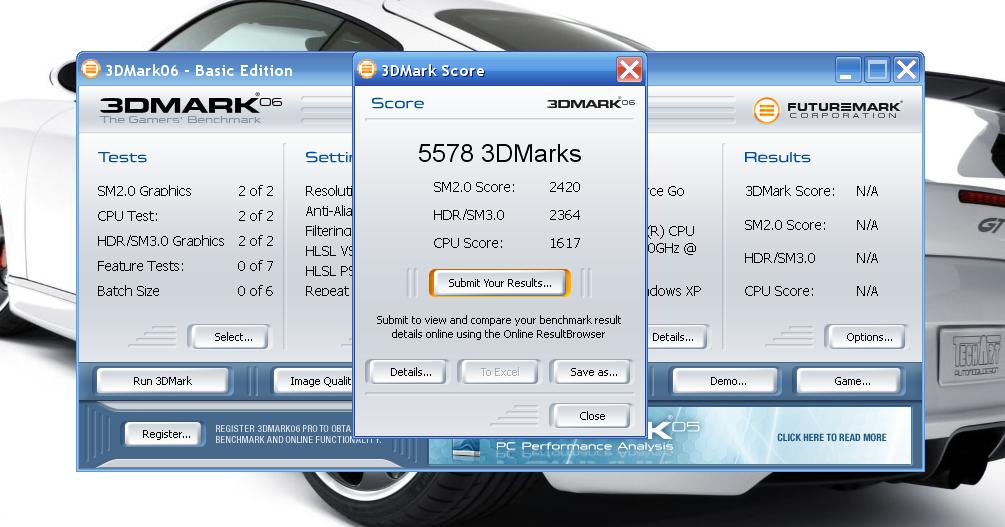Click the 3DMark06 logo in main window header
The image size is (1005, 527).
190,108
